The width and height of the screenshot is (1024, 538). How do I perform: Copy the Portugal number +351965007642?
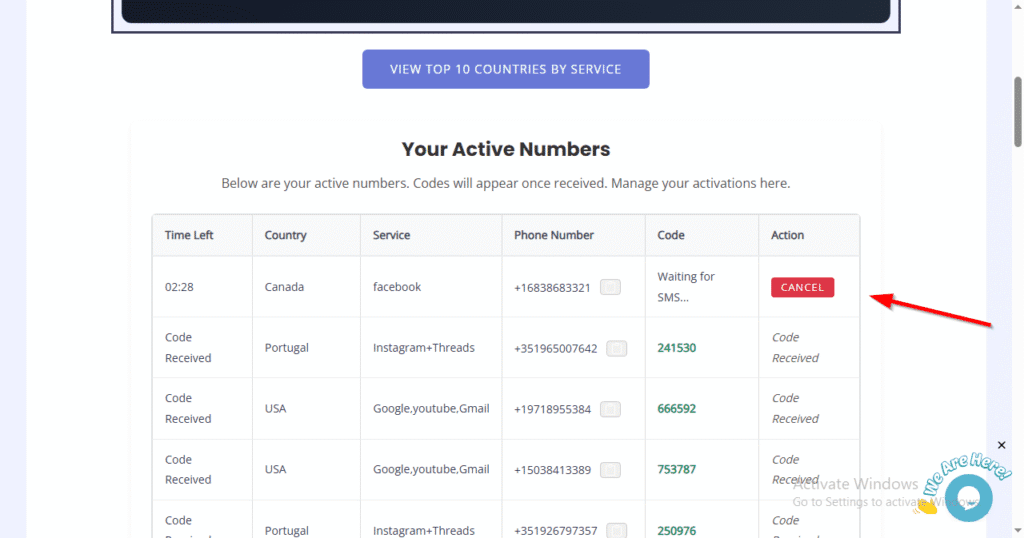[617, 348]
